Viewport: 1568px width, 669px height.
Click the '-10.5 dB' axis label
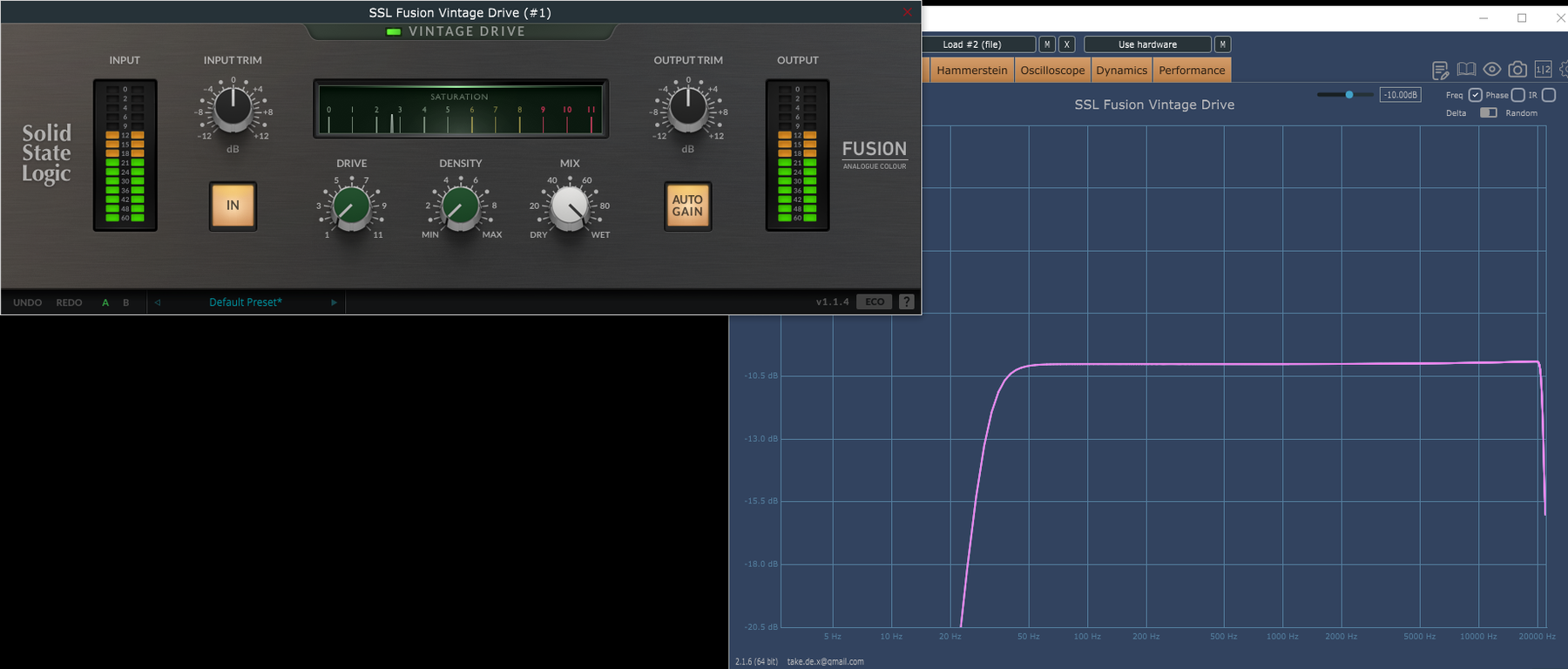tap(760, 375)
